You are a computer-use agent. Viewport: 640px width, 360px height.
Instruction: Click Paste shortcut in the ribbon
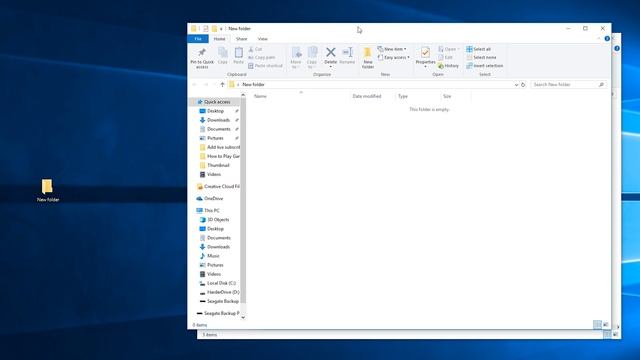[265, 66]
